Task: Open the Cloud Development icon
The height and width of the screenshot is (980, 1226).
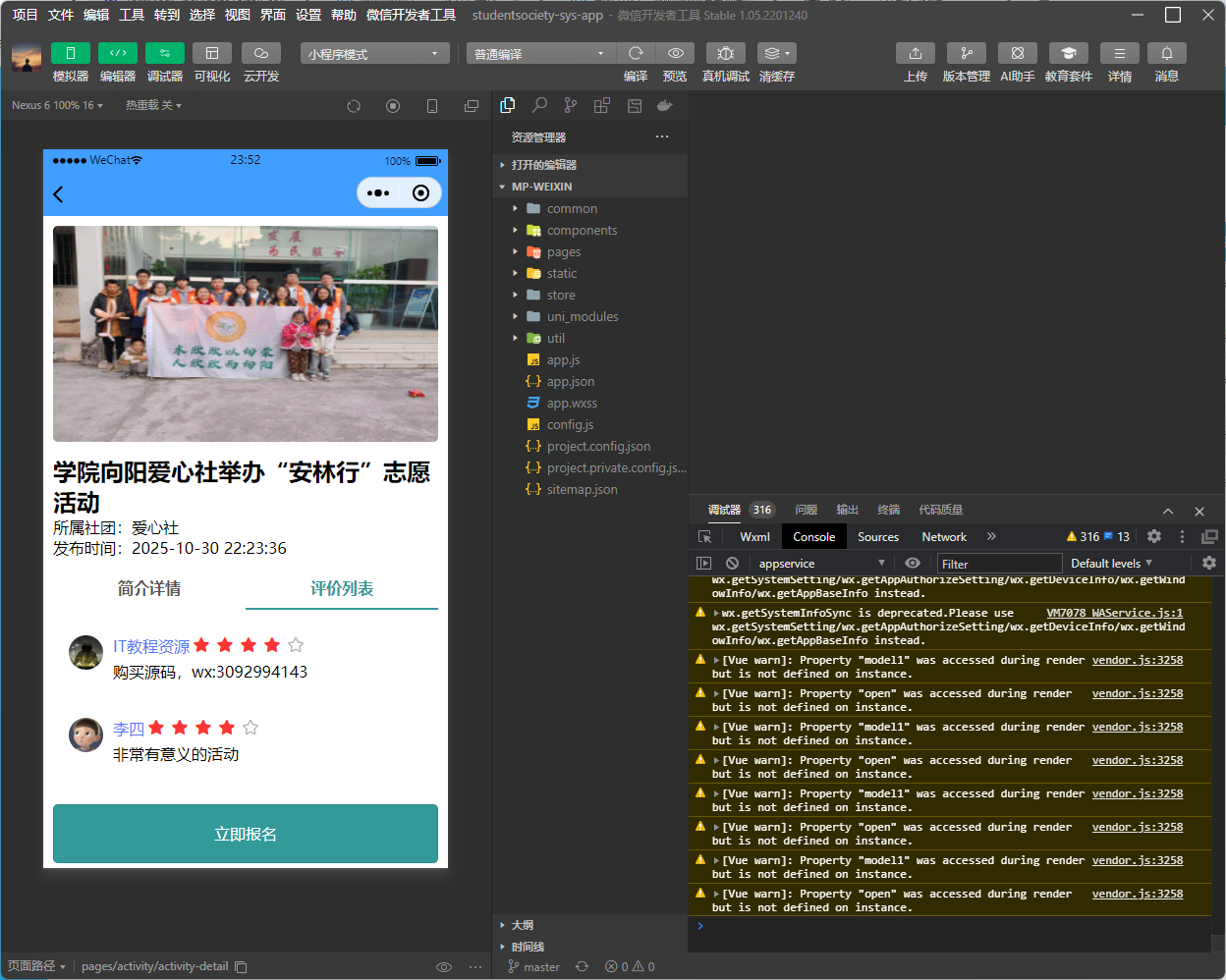Action: point(261,53)
